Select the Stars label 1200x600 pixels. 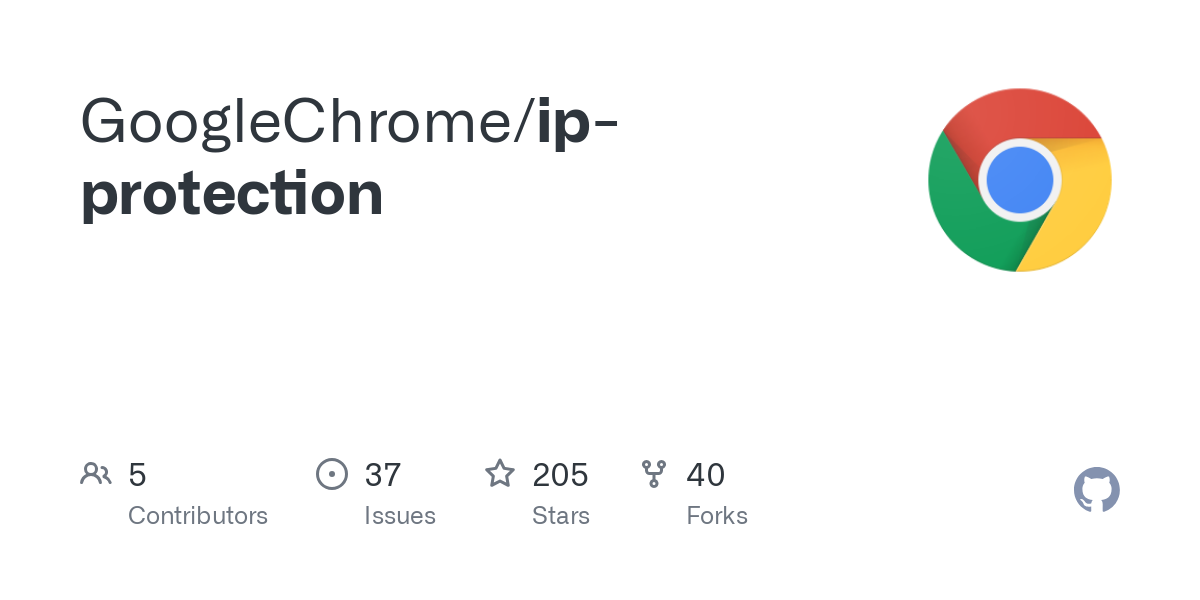[561, 516]
